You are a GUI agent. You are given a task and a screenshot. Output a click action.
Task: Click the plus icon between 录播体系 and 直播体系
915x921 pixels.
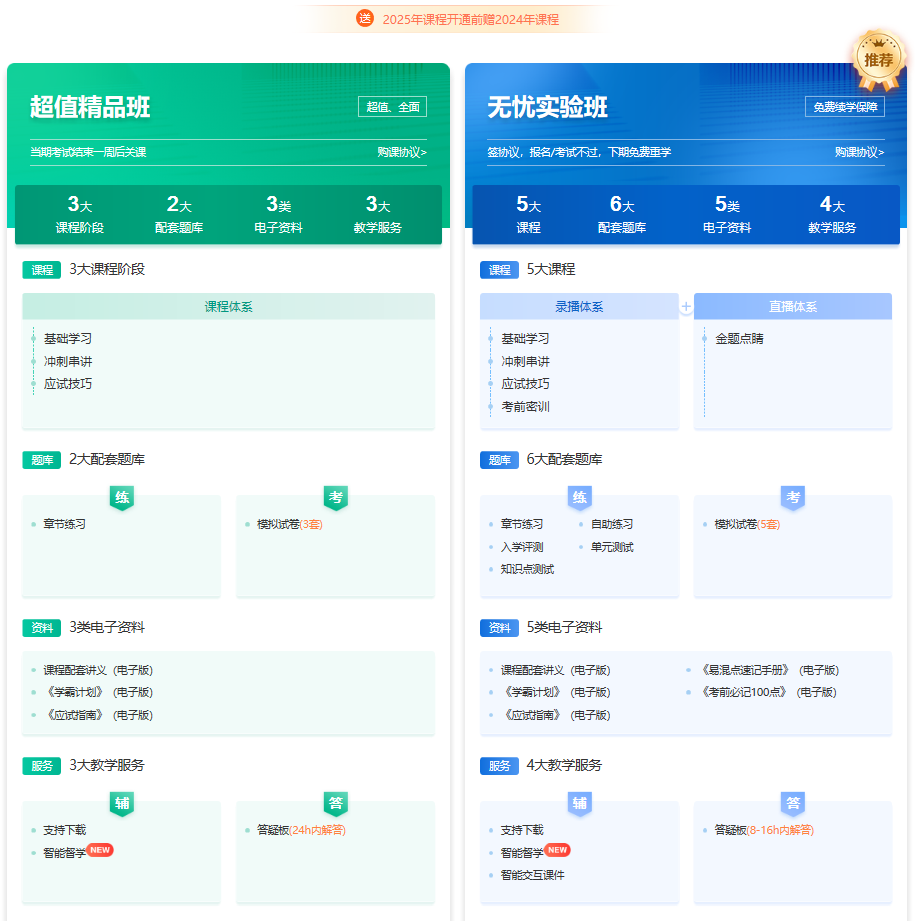(x=685, y=306)
